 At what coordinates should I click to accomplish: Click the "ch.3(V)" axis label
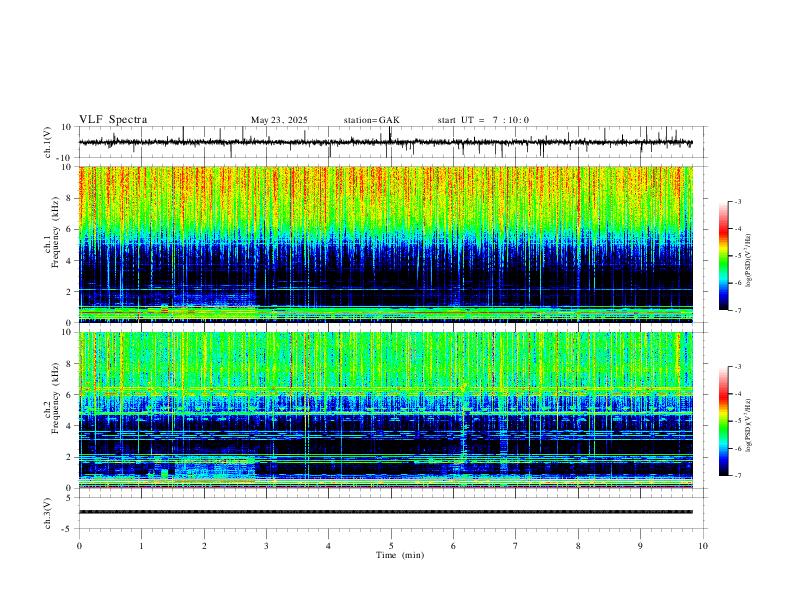(x=48, y=513)
